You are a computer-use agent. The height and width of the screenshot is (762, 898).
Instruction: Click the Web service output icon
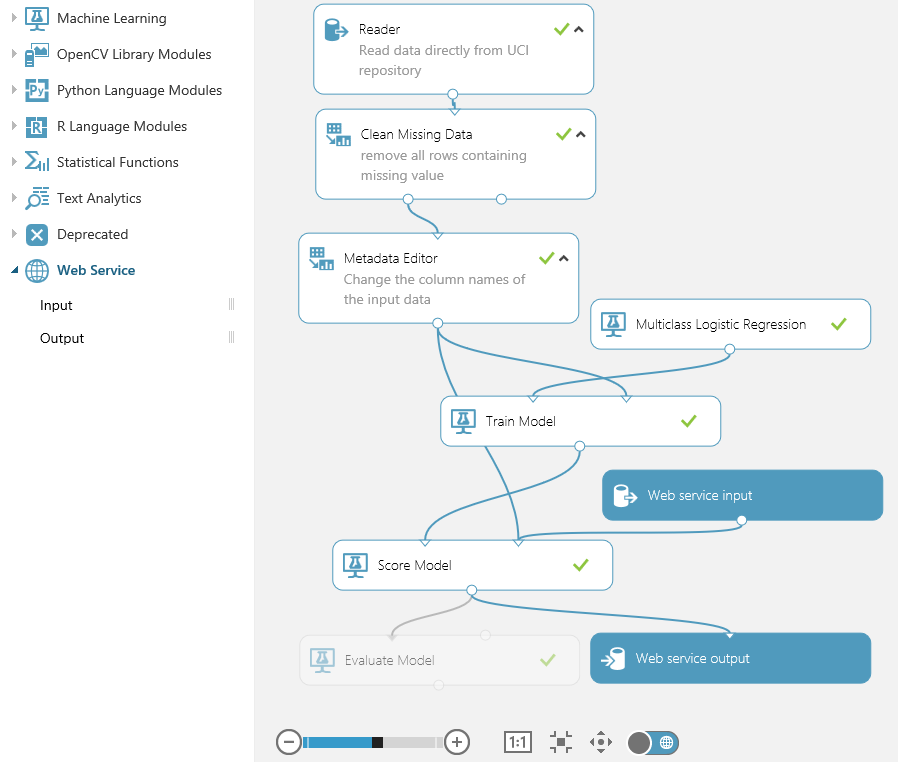point(613,658)
